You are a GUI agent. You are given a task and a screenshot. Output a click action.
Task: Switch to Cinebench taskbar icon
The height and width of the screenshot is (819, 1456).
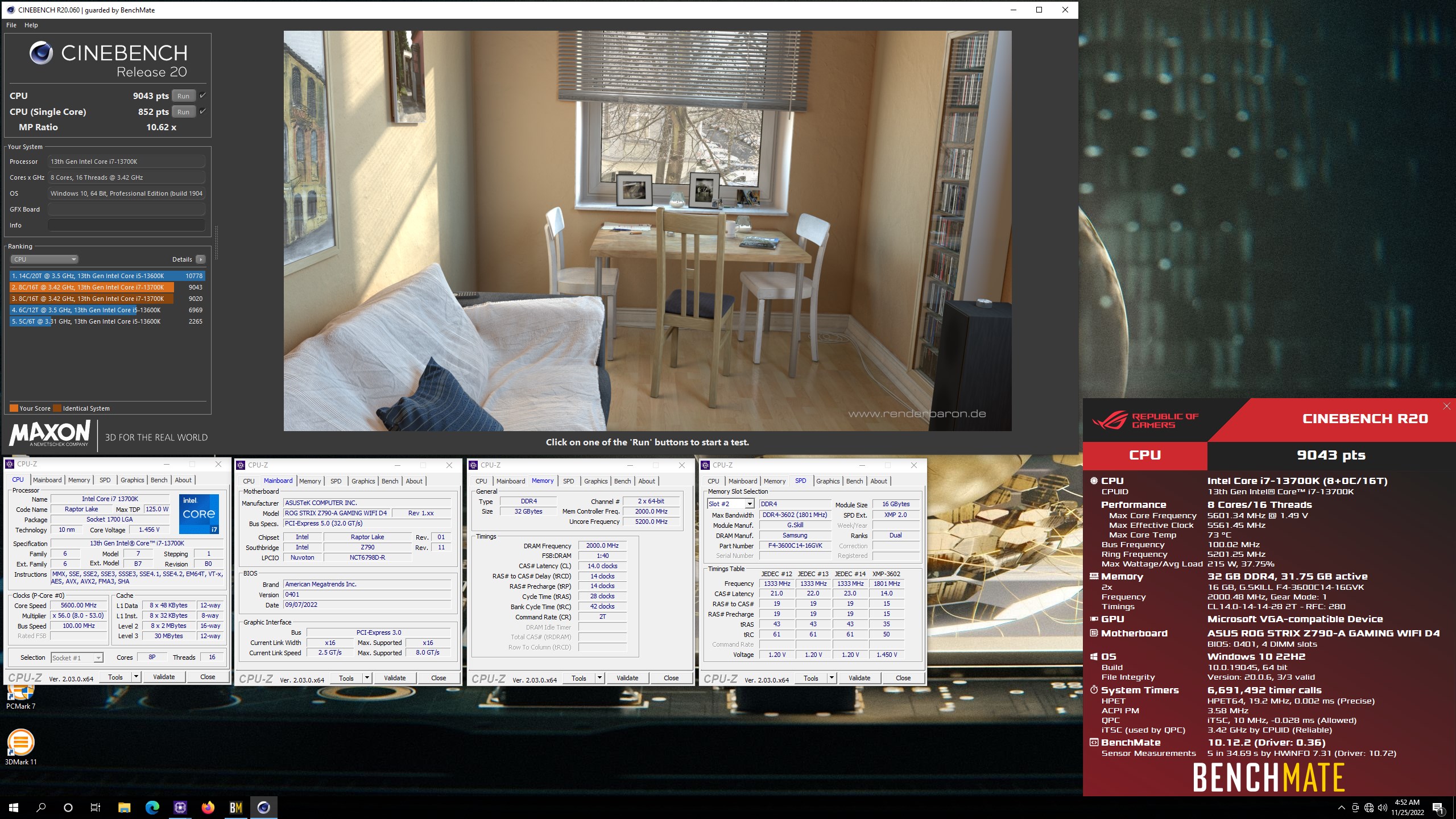(263, 807)
